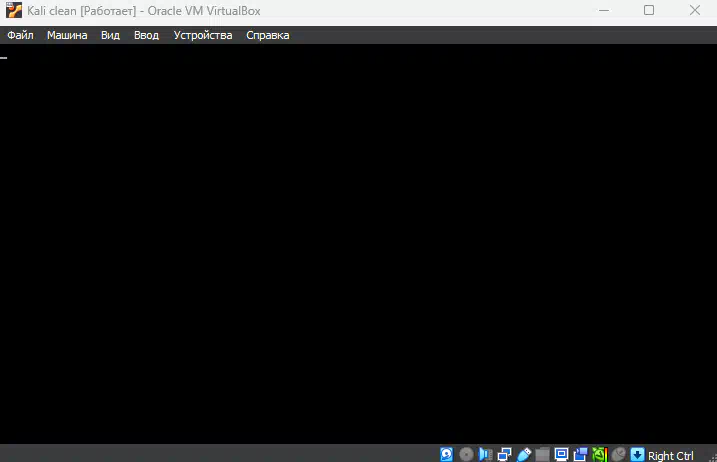Open the Устройства menu

[x=203, y=35]
